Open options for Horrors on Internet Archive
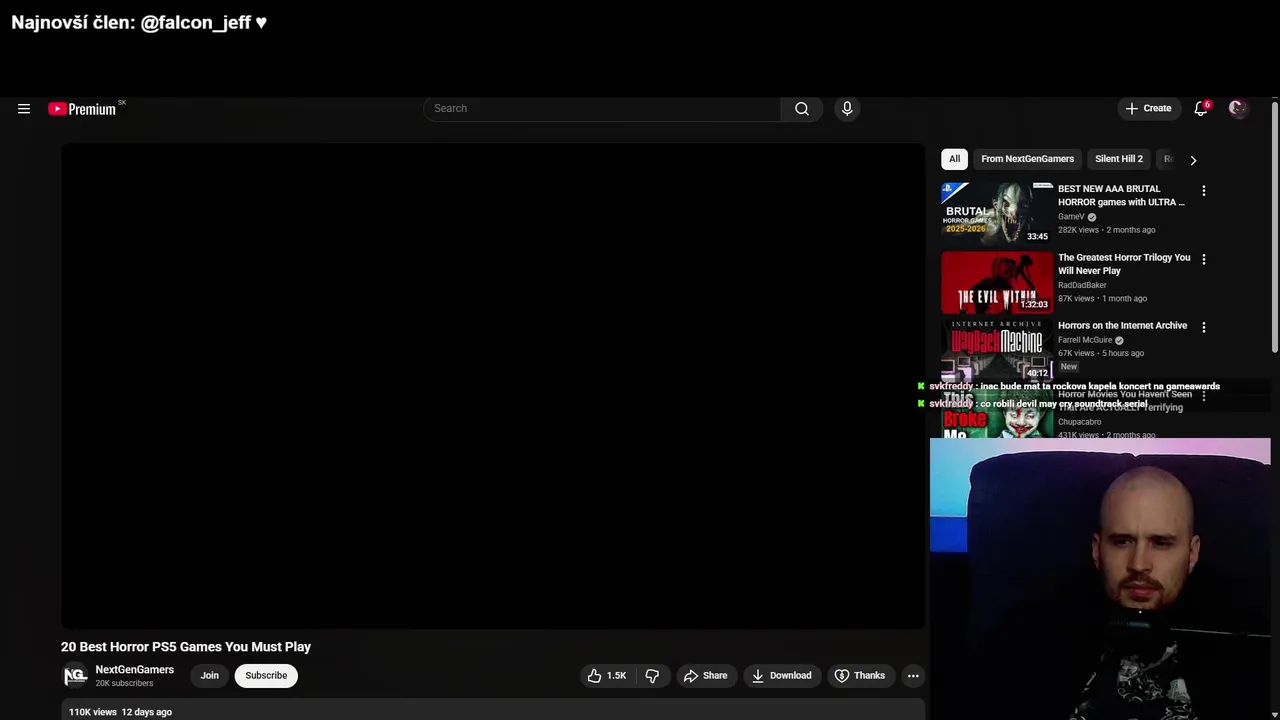 (x=1204, y=327)
